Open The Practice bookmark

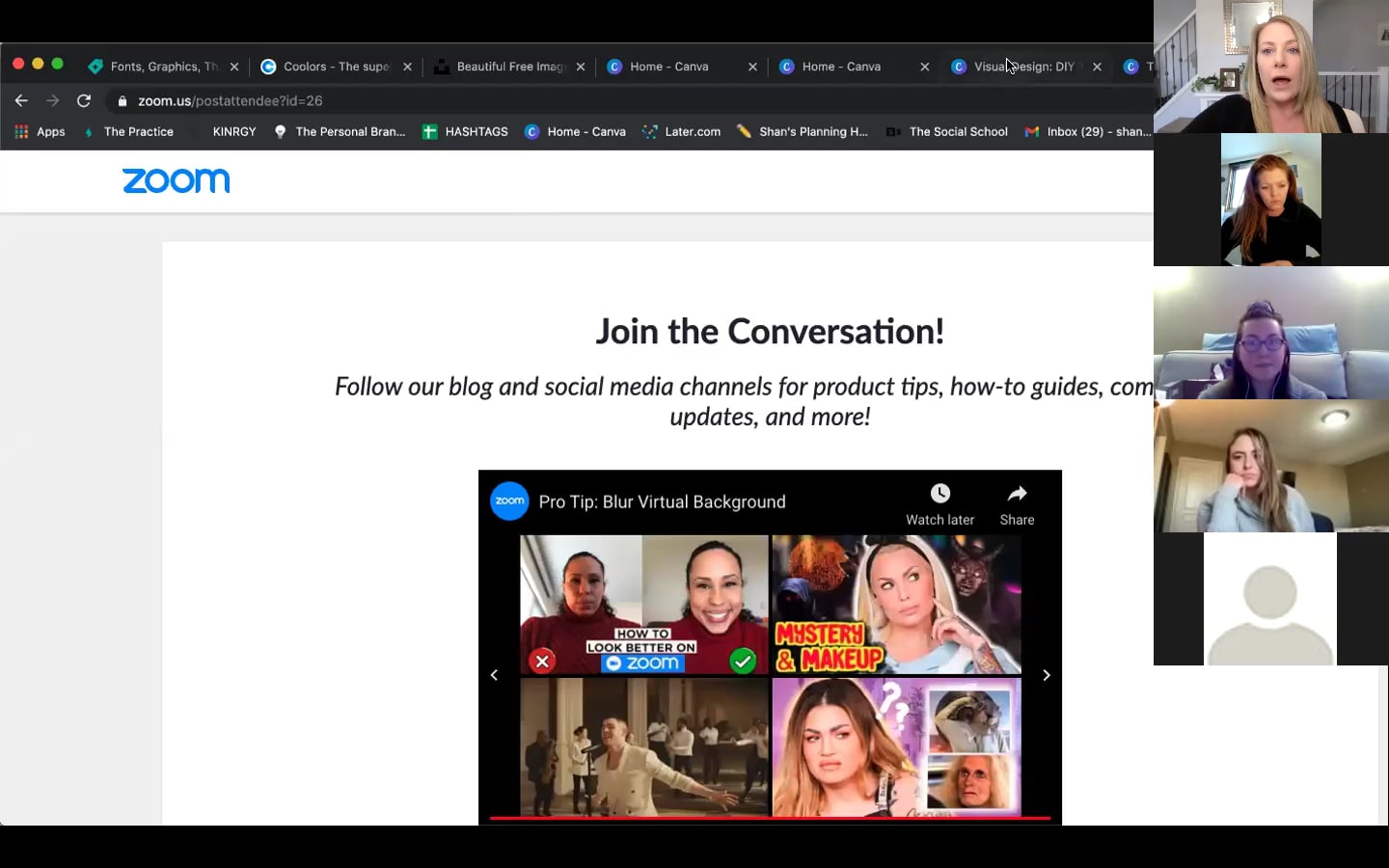128,131
